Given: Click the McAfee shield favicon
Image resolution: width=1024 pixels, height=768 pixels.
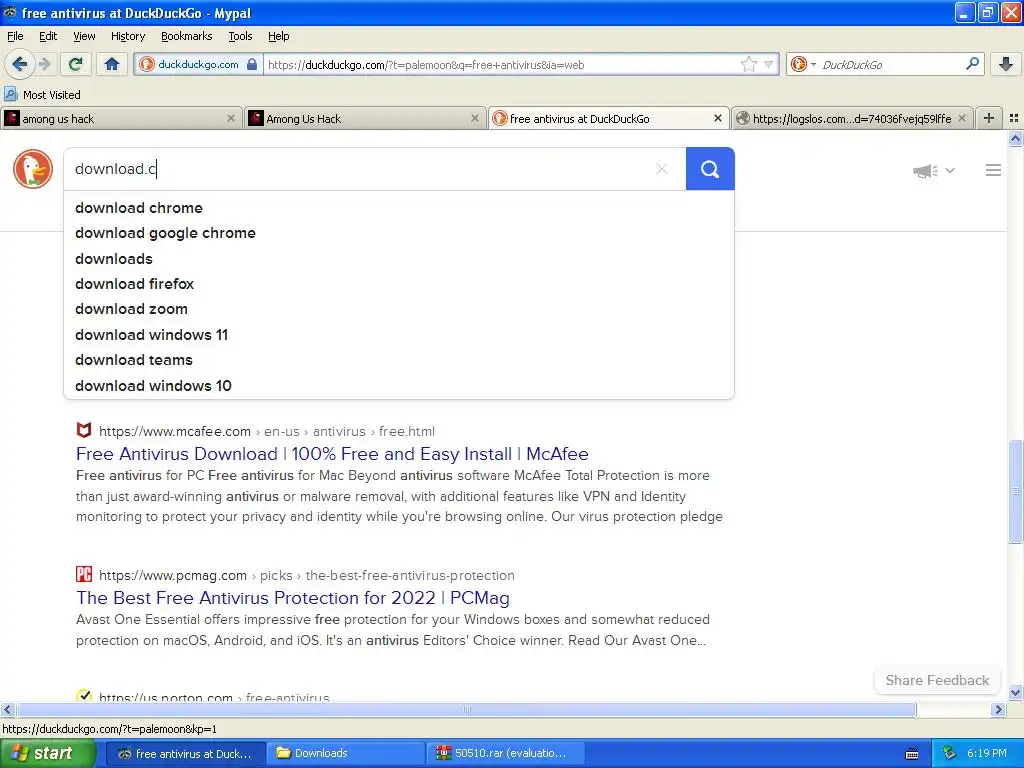Looking at the screenshot, I should click(x=84, y=430).
